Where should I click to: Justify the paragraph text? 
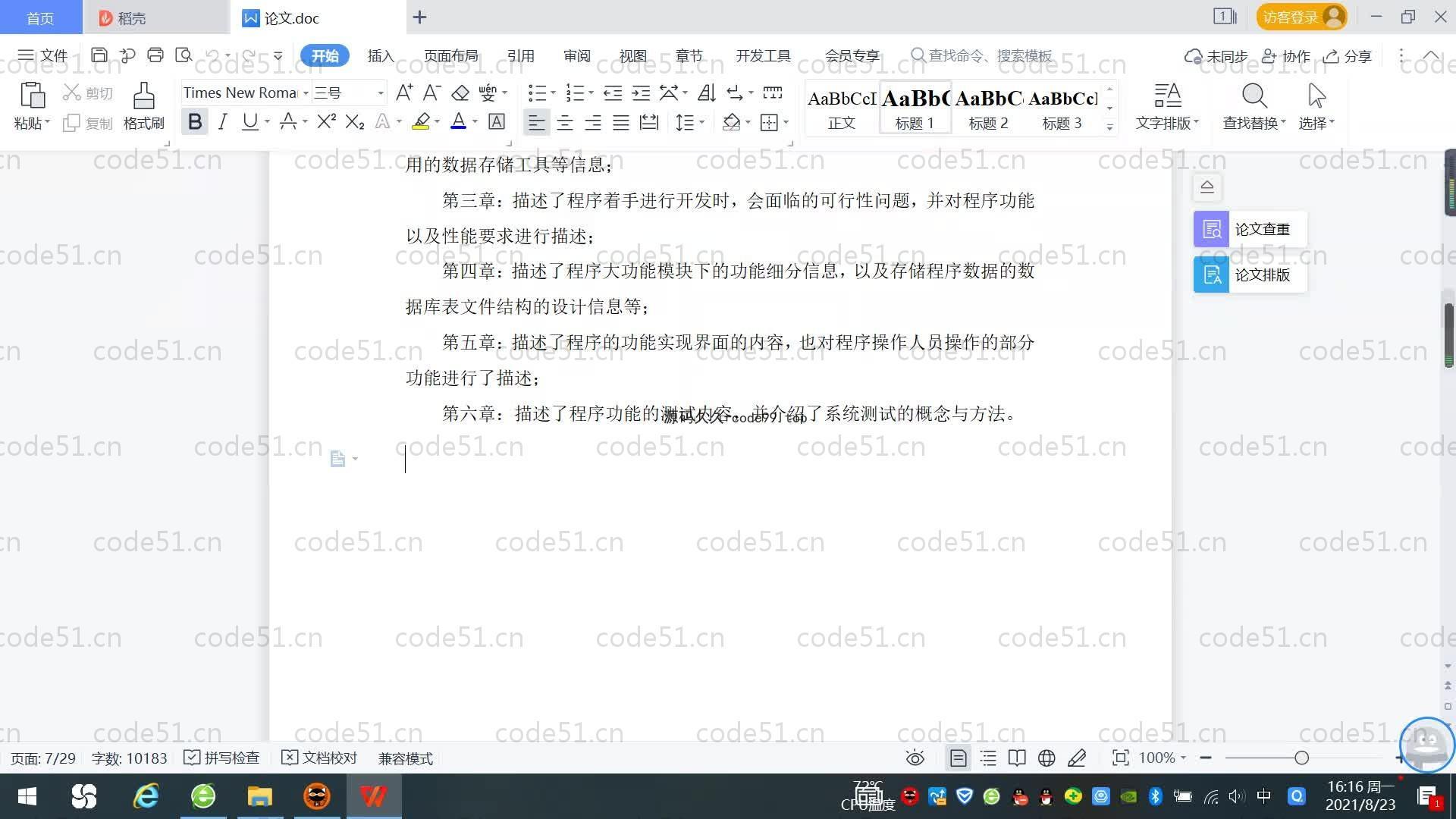621,122
